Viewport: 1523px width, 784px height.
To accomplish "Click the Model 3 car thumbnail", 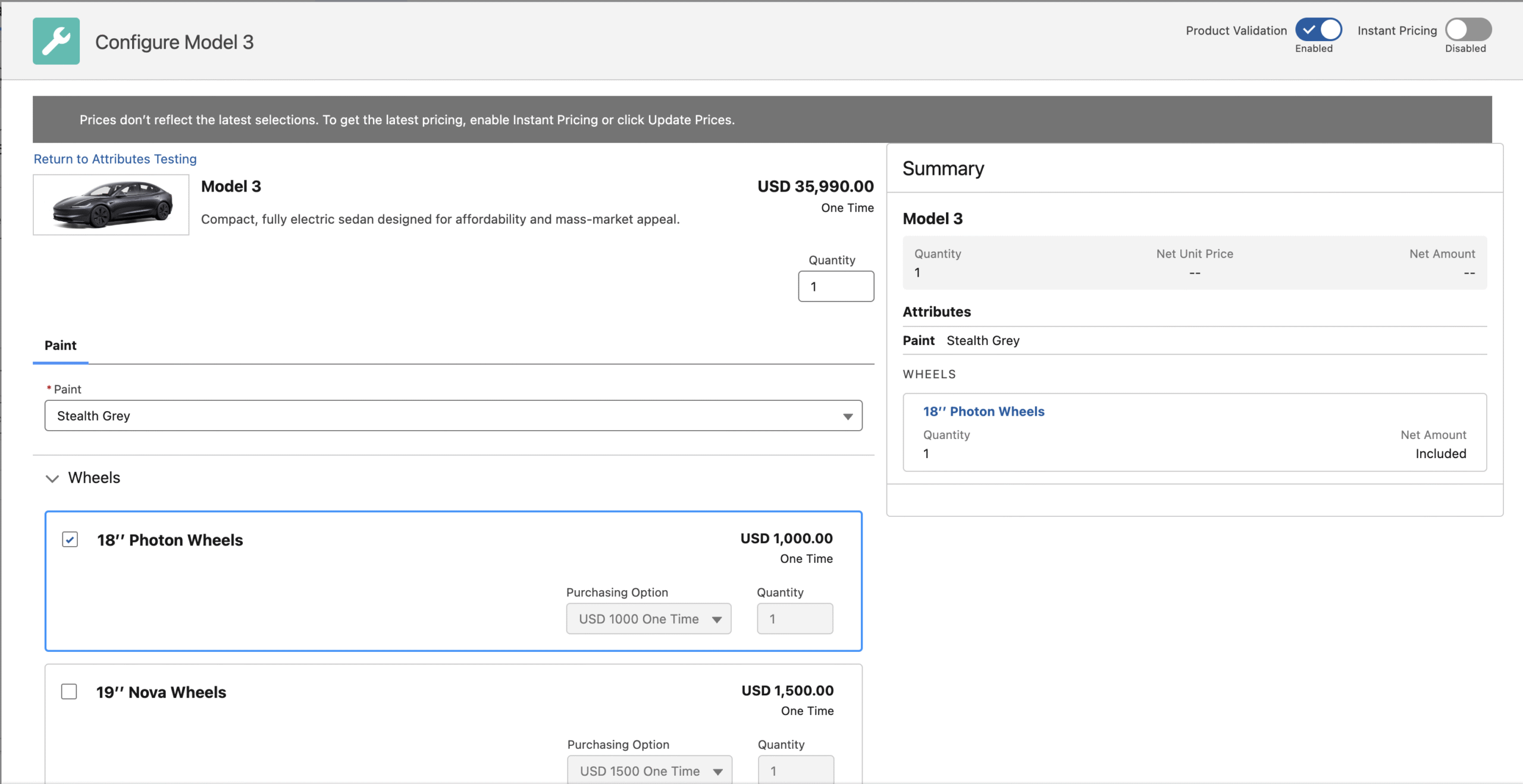I will [x=111, y=205].
